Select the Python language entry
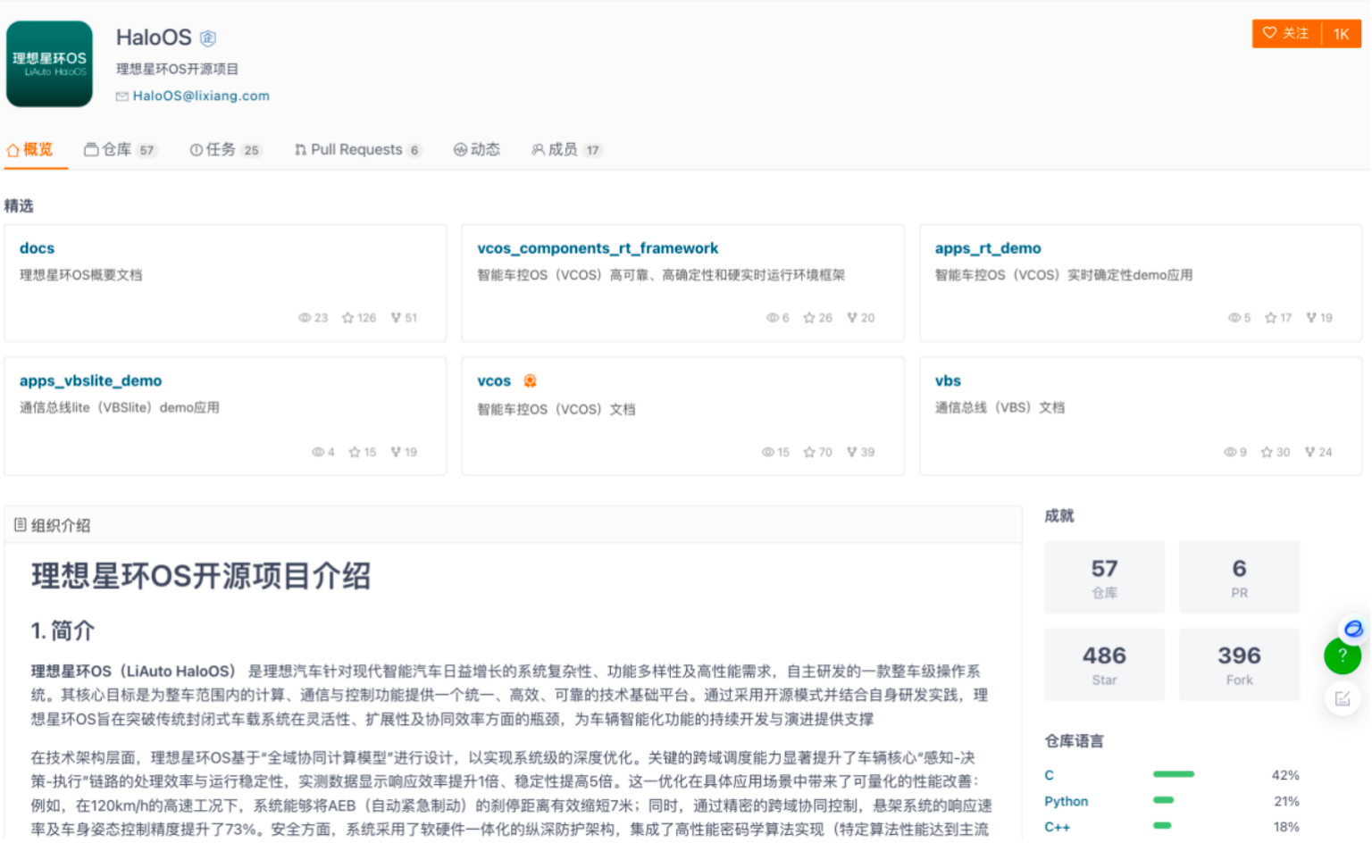The image size is (1372, 868). (1067, 801)
